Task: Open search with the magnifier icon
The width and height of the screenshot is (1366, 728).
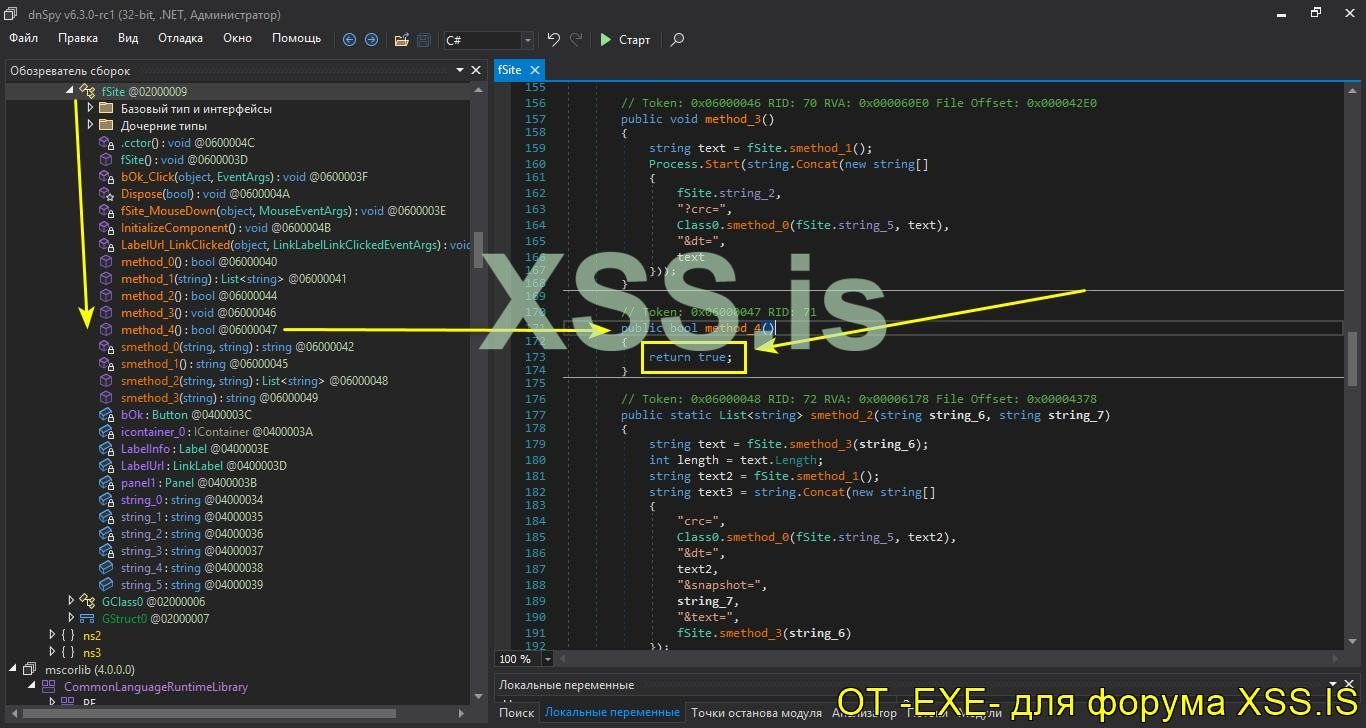Action: (677, 40)
